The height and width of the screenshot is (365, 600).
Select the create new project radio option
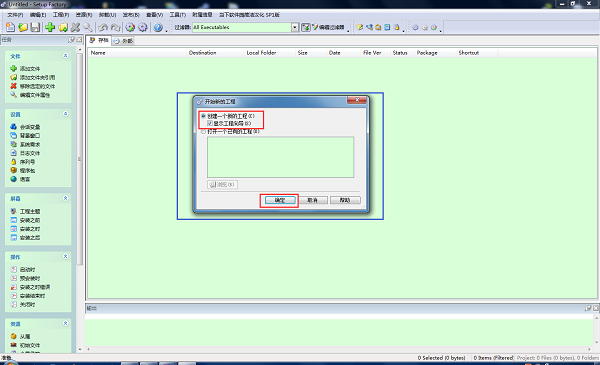coord(204,116)
